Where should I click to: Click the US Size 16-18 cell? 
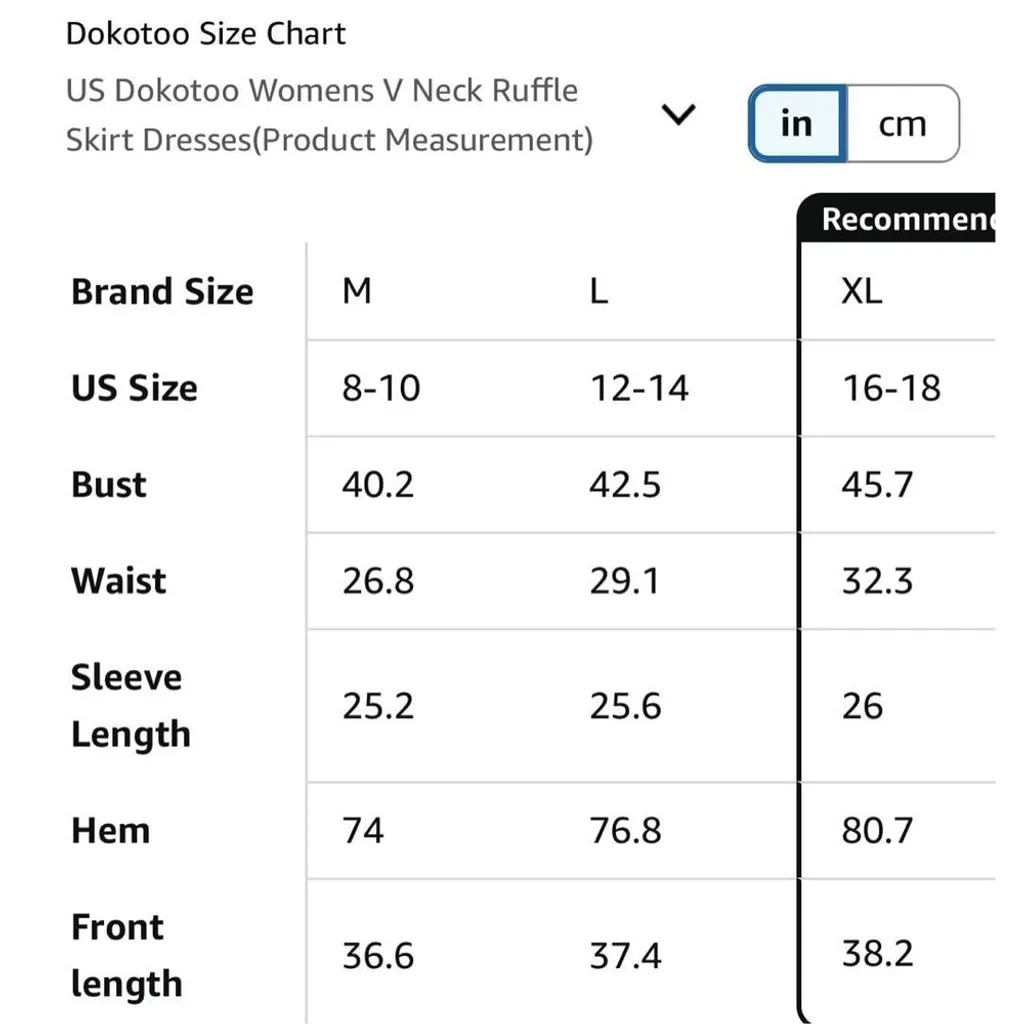(891, 388)
